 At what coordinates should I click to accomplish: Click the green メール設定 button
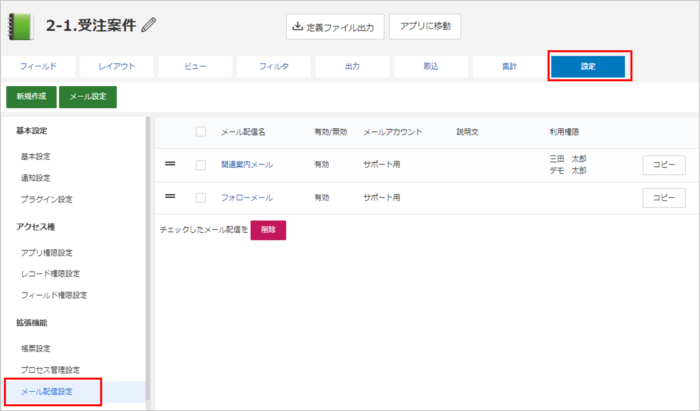[88, 97]
